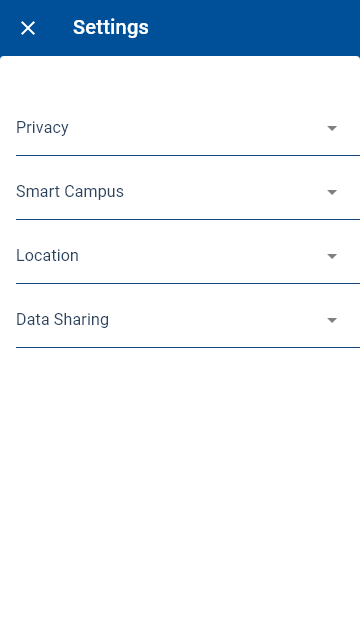Click the Settings title in the header
360x640 pixels.
coord(111,28)
